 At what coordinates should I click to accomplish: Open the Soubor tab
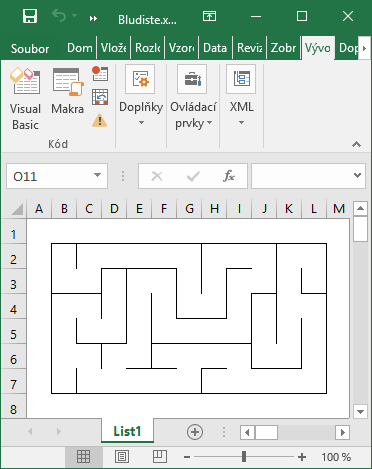coord(30,49)
